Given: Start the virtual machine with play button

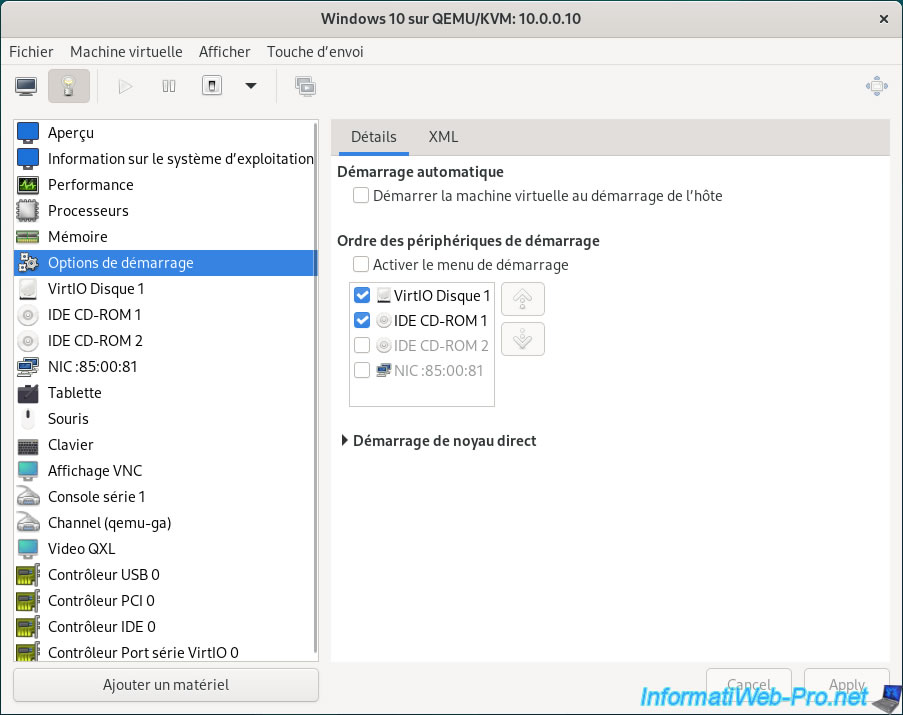Looking at the screenshot, I should pos(125,86).
